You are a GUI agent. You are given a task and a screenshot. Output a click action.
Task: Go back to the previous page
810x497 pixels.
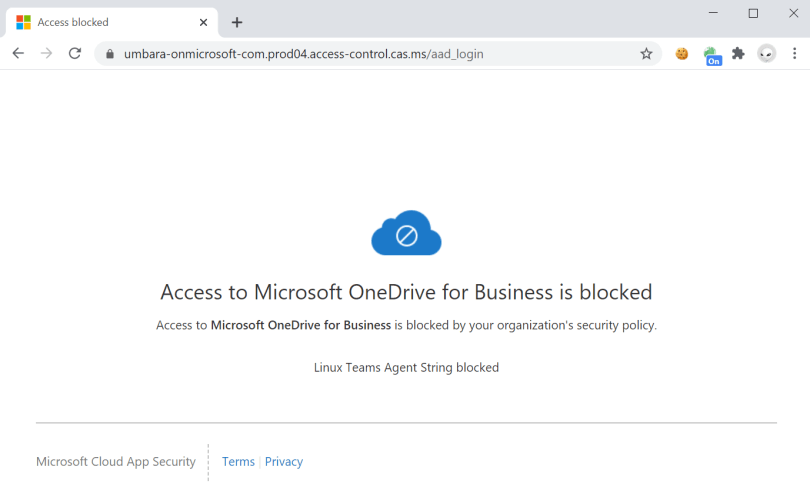click(x=18, y=54)
